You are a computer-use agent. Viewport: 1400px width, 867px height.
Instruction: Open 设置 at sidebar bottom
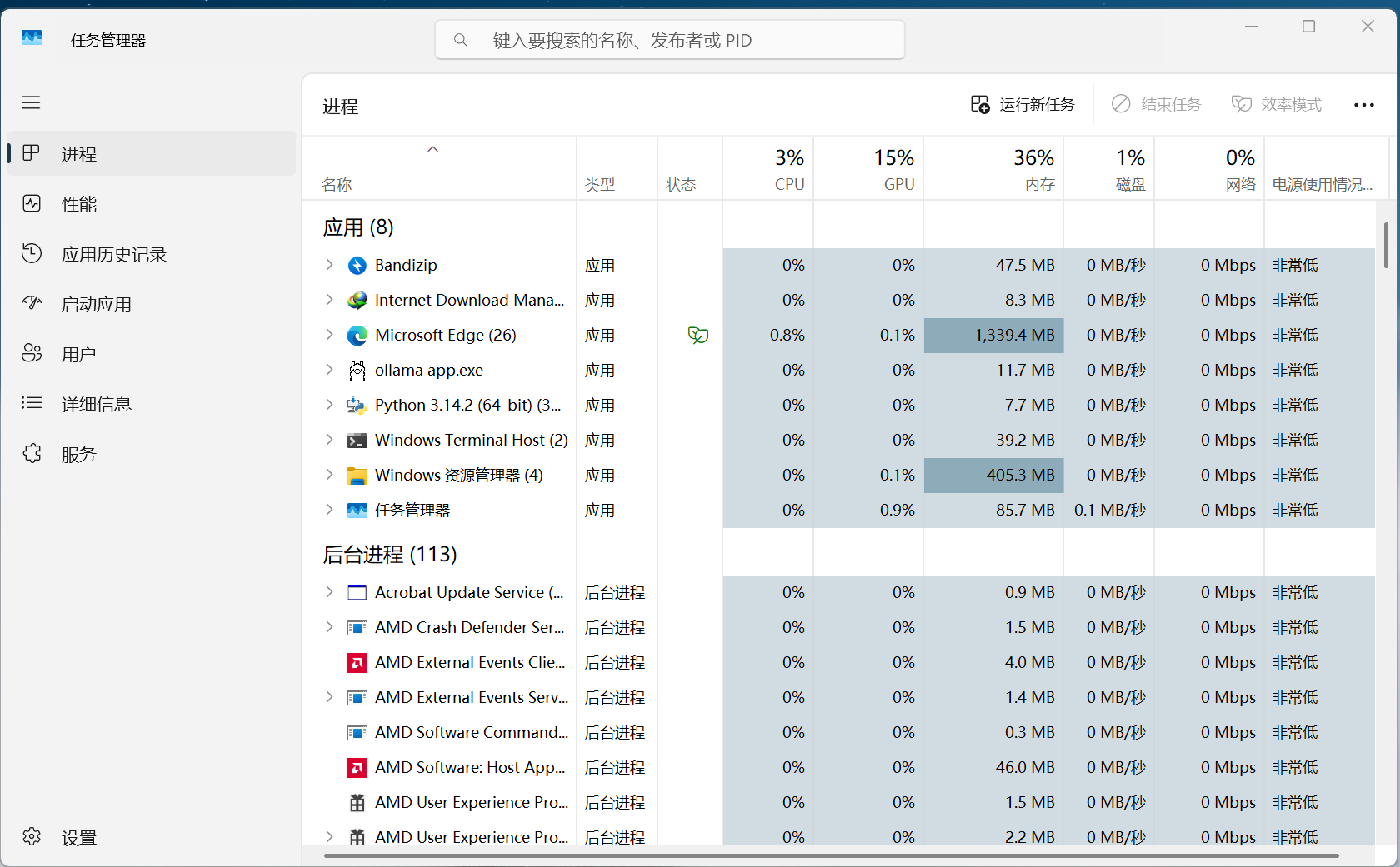coord(151,837)
